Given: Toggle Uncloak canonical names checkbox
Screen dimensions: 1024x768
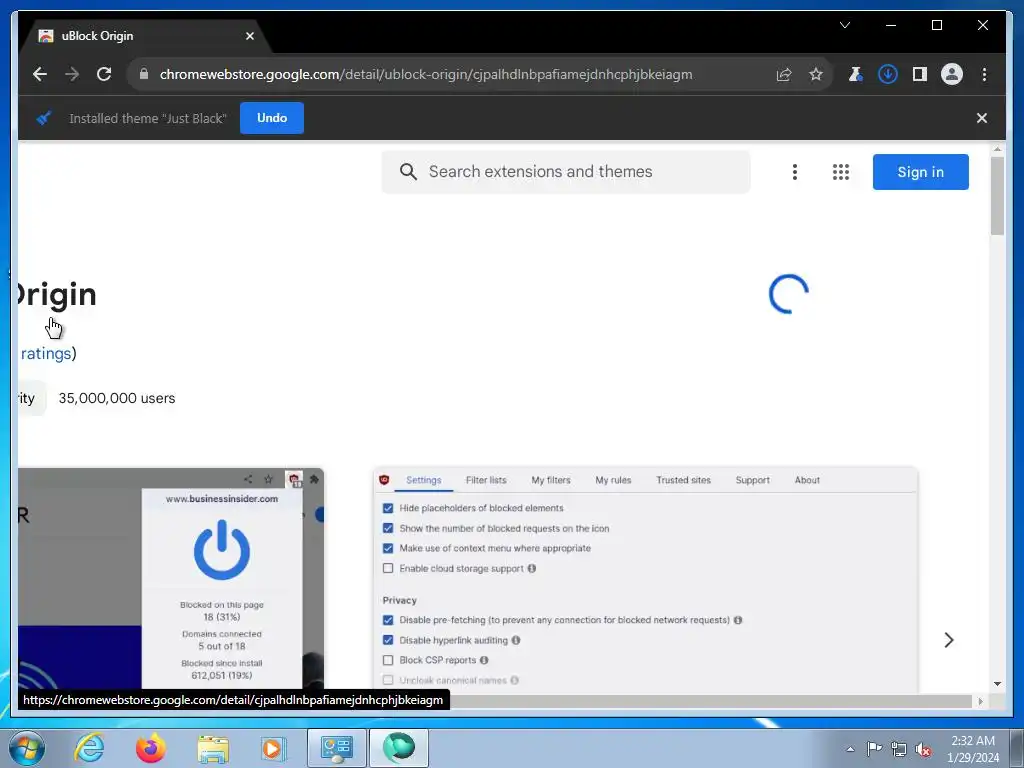Looking at the screenshot, I should point(388,680).
